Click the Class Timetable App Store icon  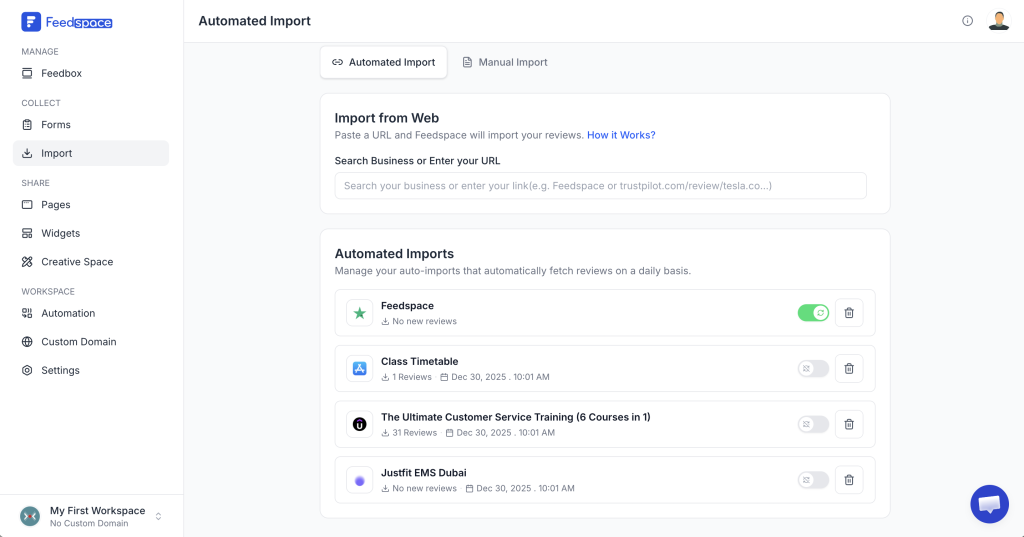coord(359,369)
